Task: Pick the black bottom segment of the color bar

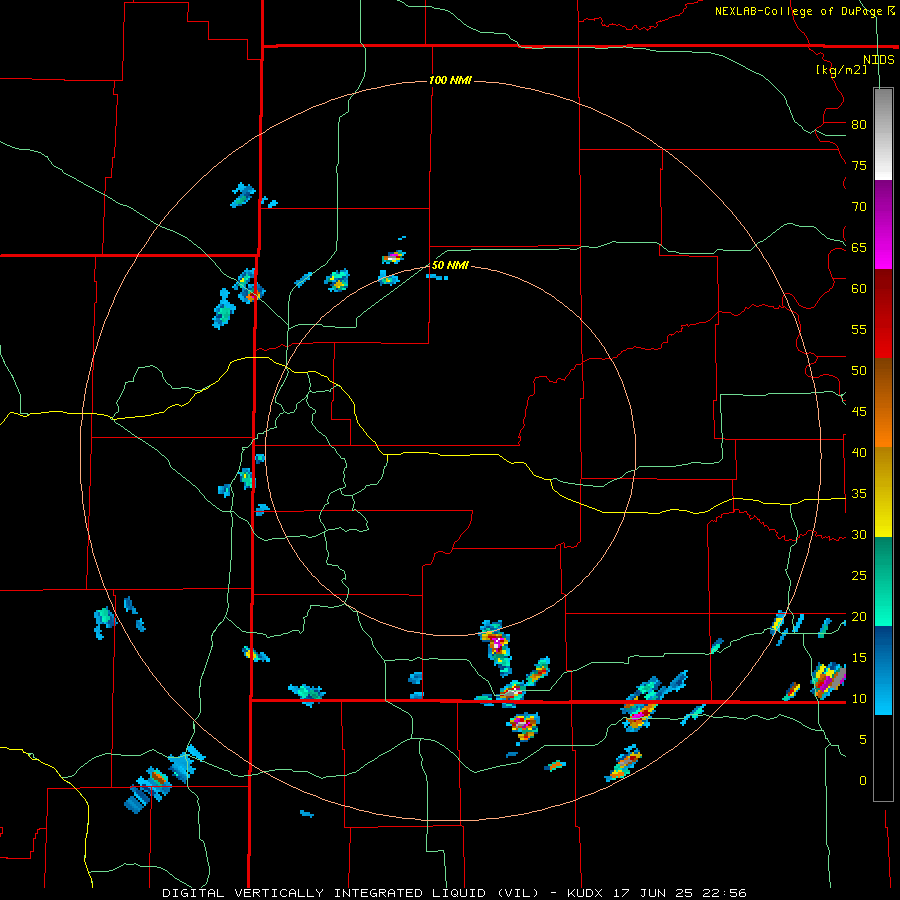Action: point(883,758)
